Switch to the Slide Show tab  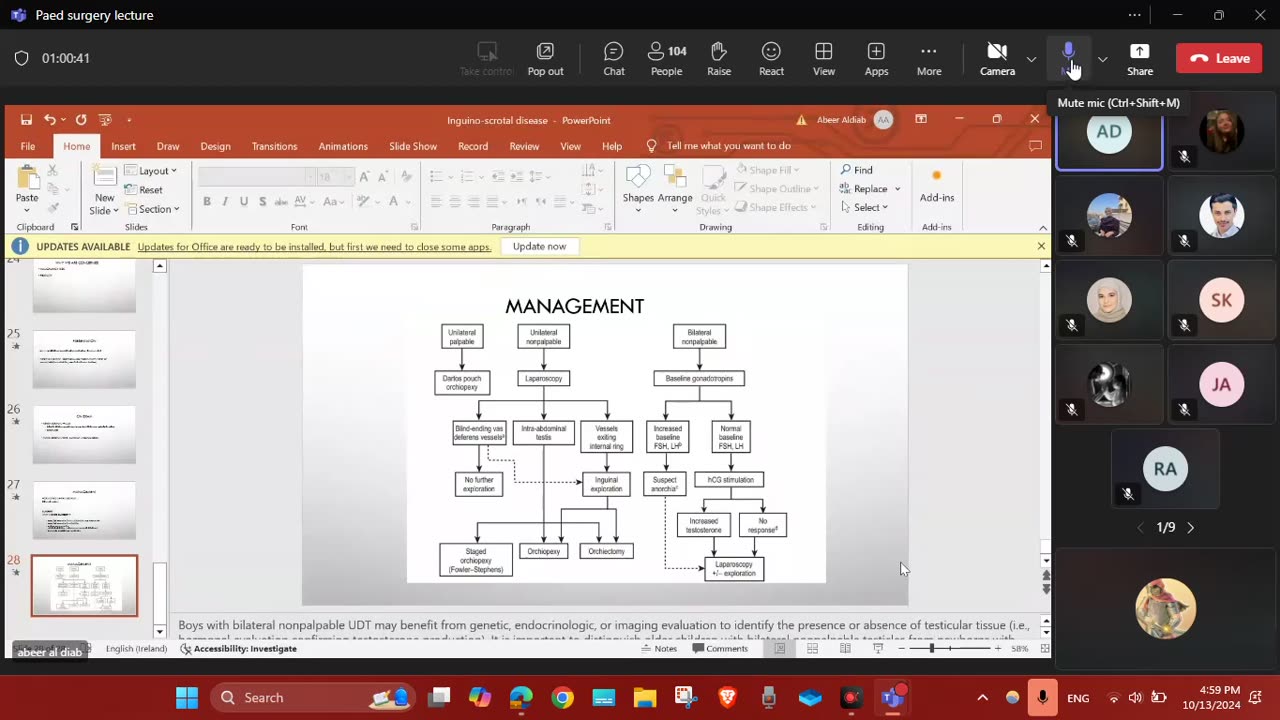pos(413,146)
